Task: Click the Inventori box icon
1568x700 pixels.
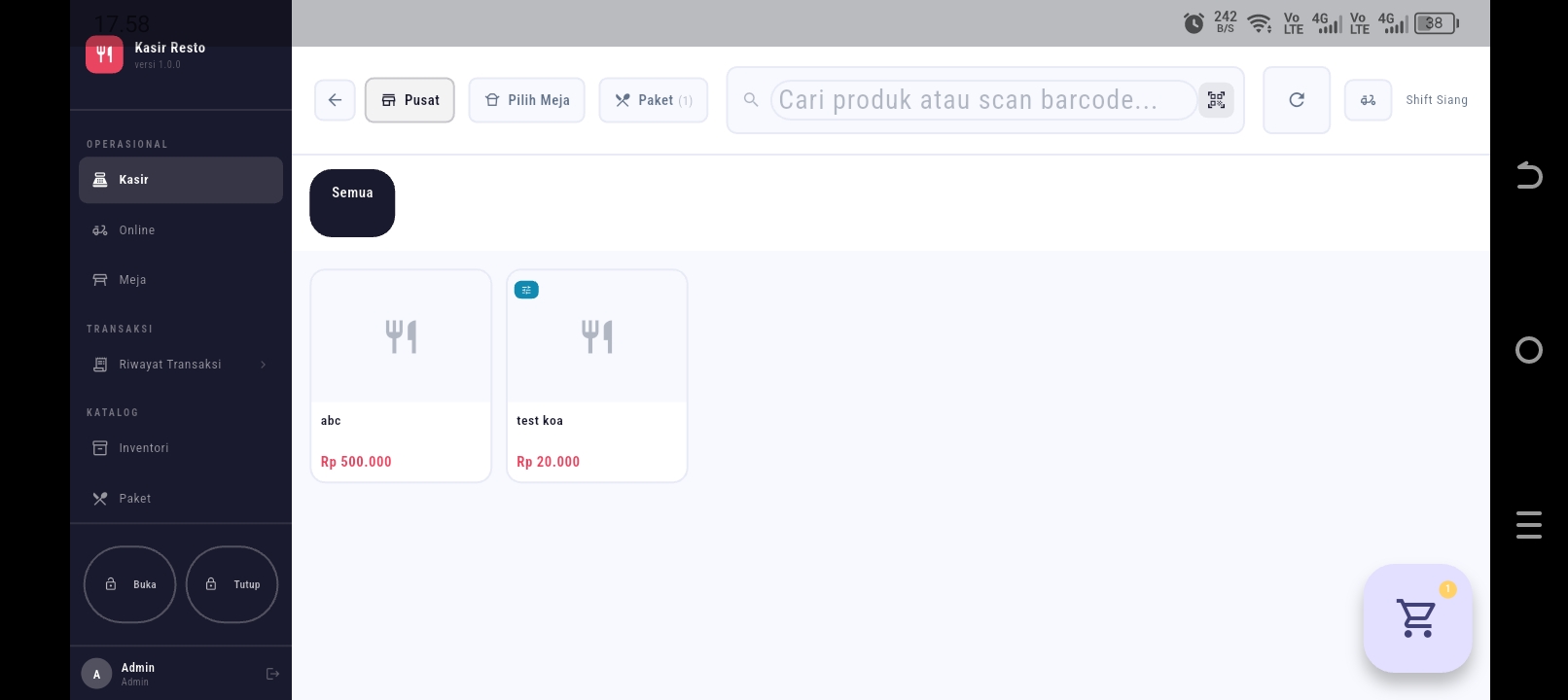Action: (x=100, y=448)
